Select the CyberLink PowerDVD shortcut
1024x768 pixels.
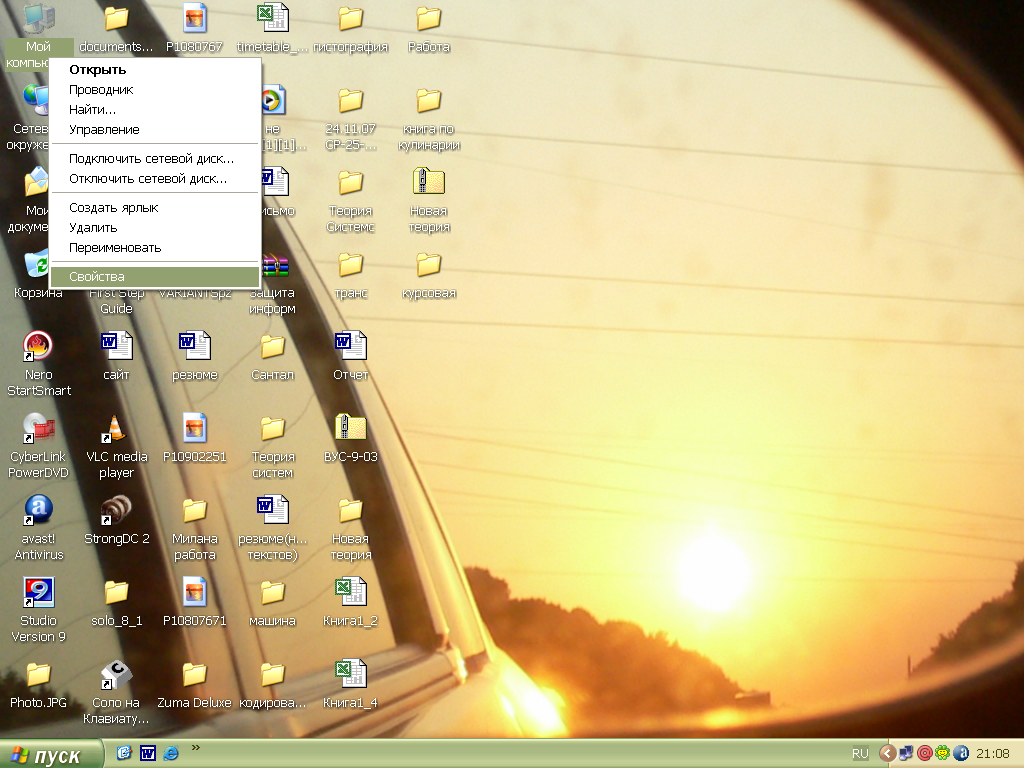(38, 428)
